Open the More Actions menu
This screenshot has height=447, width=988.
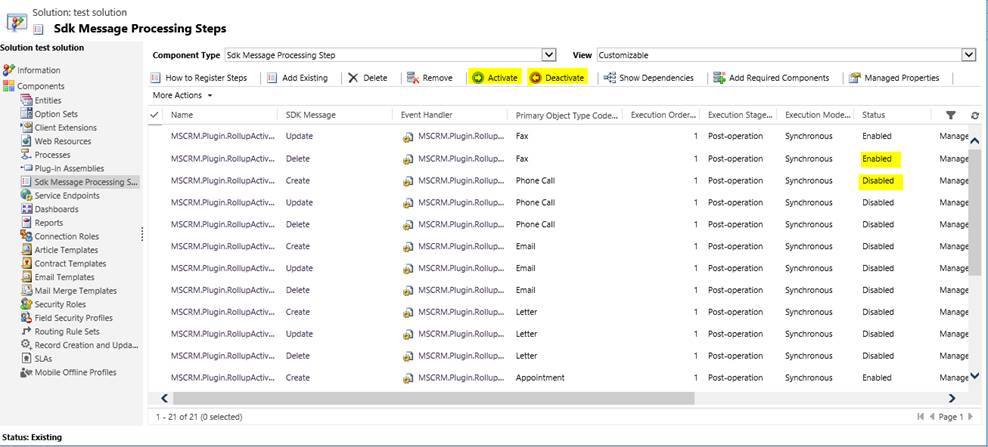click(182, 95)
